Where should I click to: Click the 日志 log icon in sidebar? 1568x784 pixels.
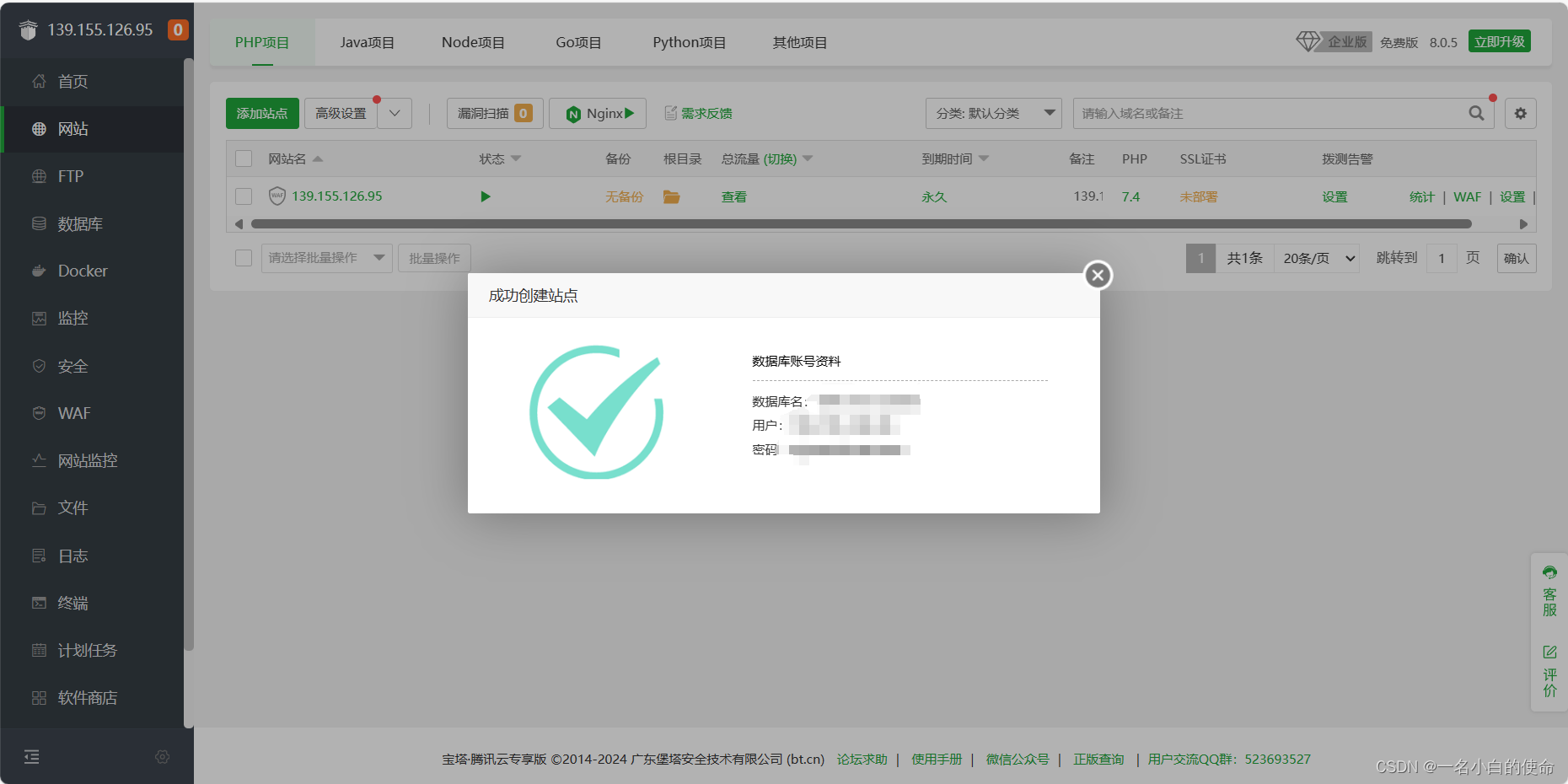tap(39, 556)
